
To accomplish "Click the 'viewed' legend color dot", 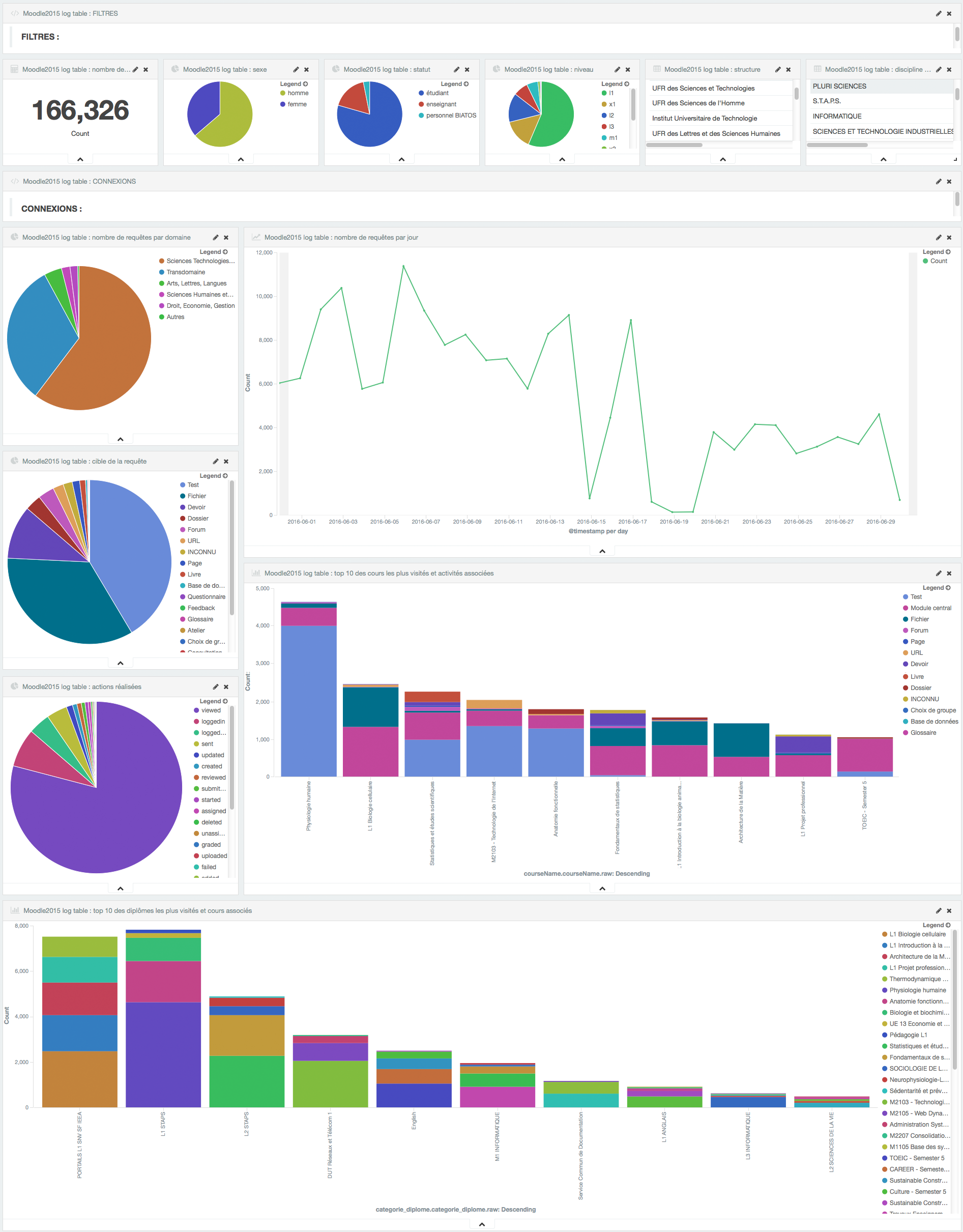I will tap(196, 711).
